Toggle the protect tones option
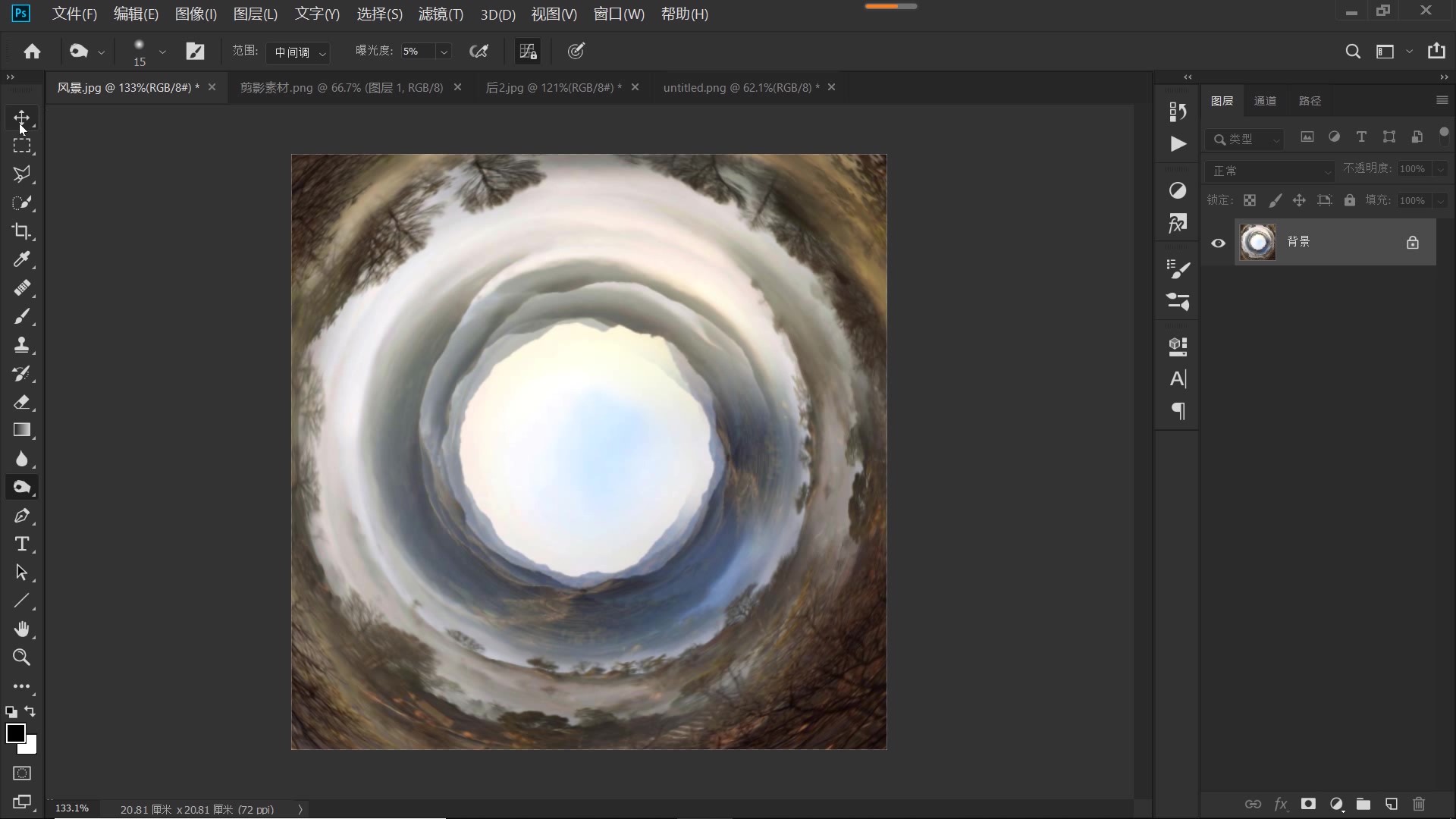Viewport: 1456px width, 819px height. (528, 51)
